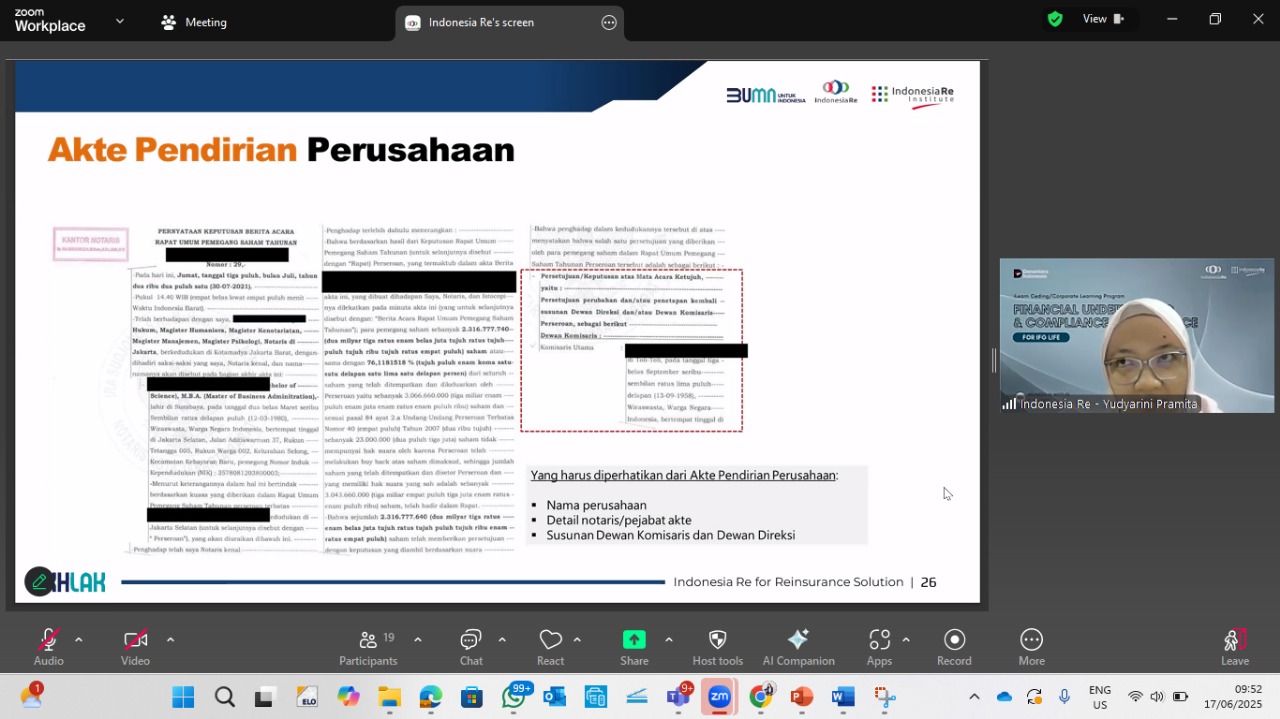Open the Apps icon in toolbar
The width and height of the screenshot is (1280, 719).
point(879,640)
